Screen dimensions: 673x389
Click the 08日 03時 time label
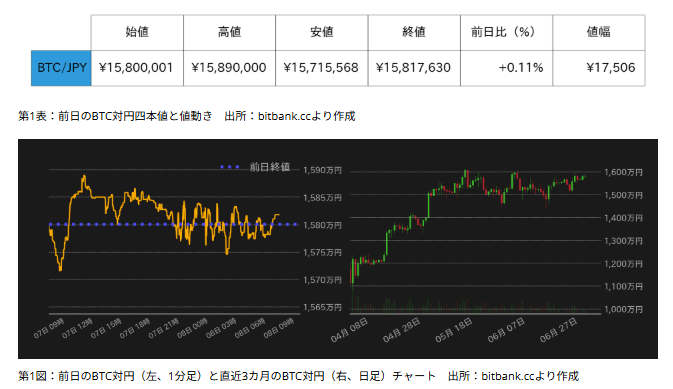point(221,328)
